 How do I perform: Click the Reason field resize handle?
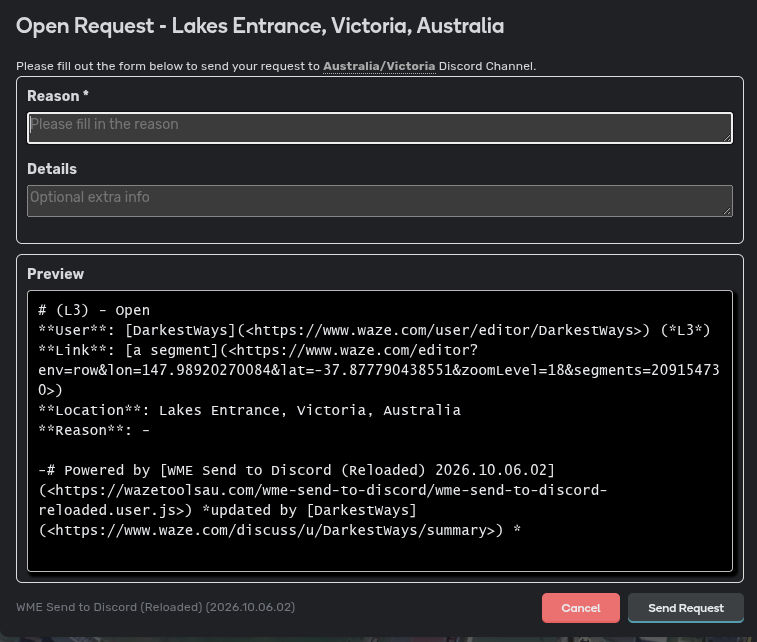coord(727,138)
